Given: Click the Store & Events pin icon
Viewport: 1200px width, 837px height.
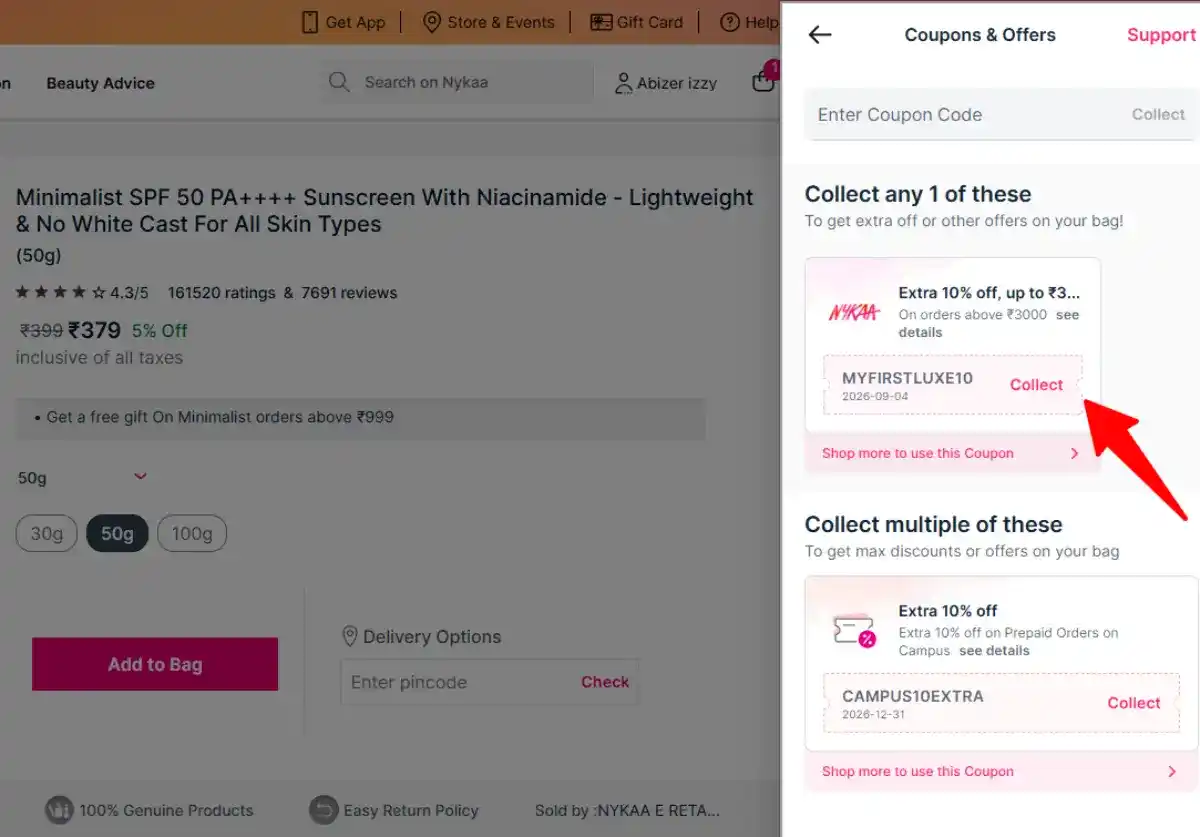Looking at the screenshot, I should [432, 22].
